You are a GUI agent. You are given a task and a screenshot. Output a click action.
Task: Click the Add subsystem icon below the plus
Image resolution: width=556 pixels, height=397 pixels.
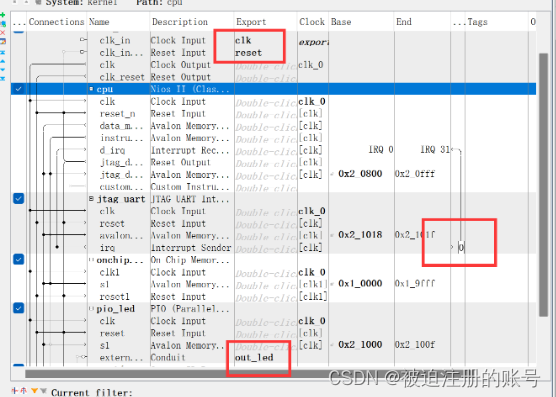pos(2,24)
